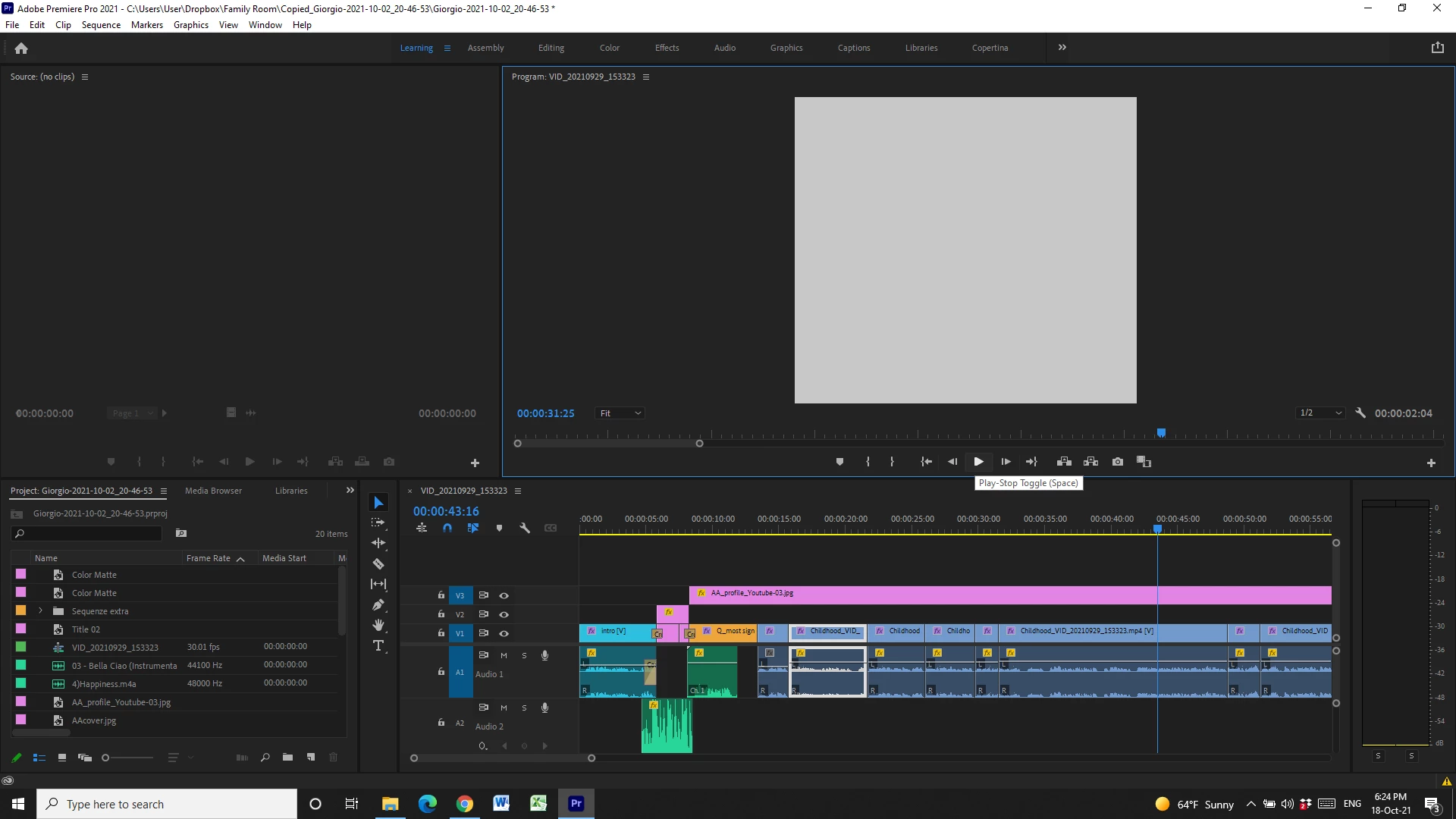The height and width of the screenshot is (819, 1456).
Task: Select the Pen tool in toolbar
Action: click(x=378, y=604)
